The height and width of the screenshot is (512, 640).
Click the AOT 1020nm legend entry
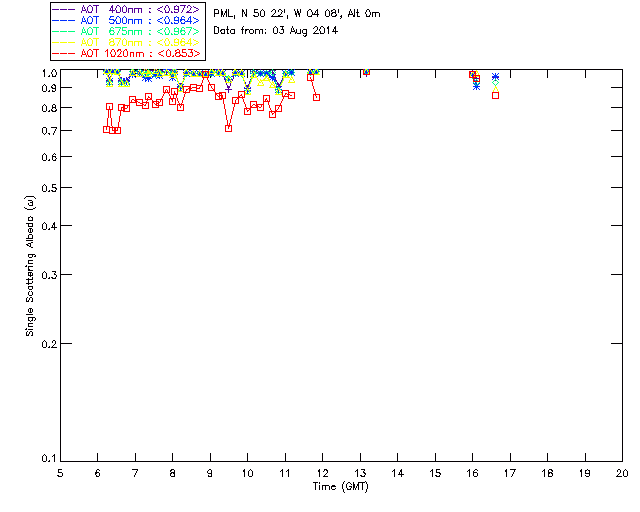click(x=127, y=53)
